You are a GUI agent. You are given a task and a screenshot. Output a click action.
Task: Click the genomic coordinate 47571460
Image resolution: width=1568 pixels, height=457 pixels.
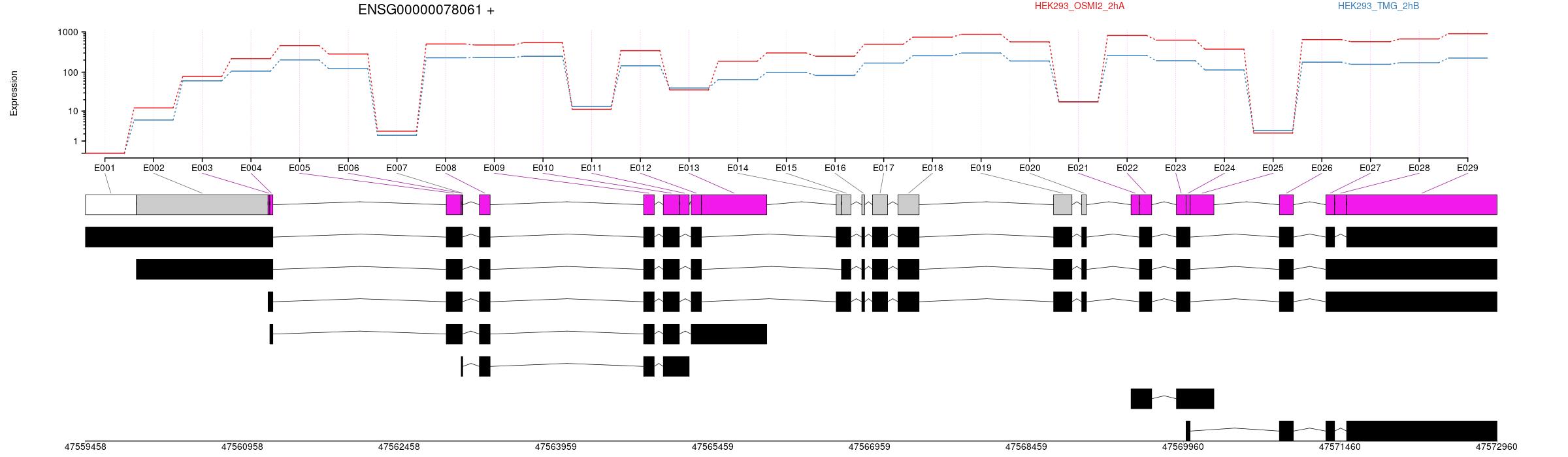[1339, 447]
